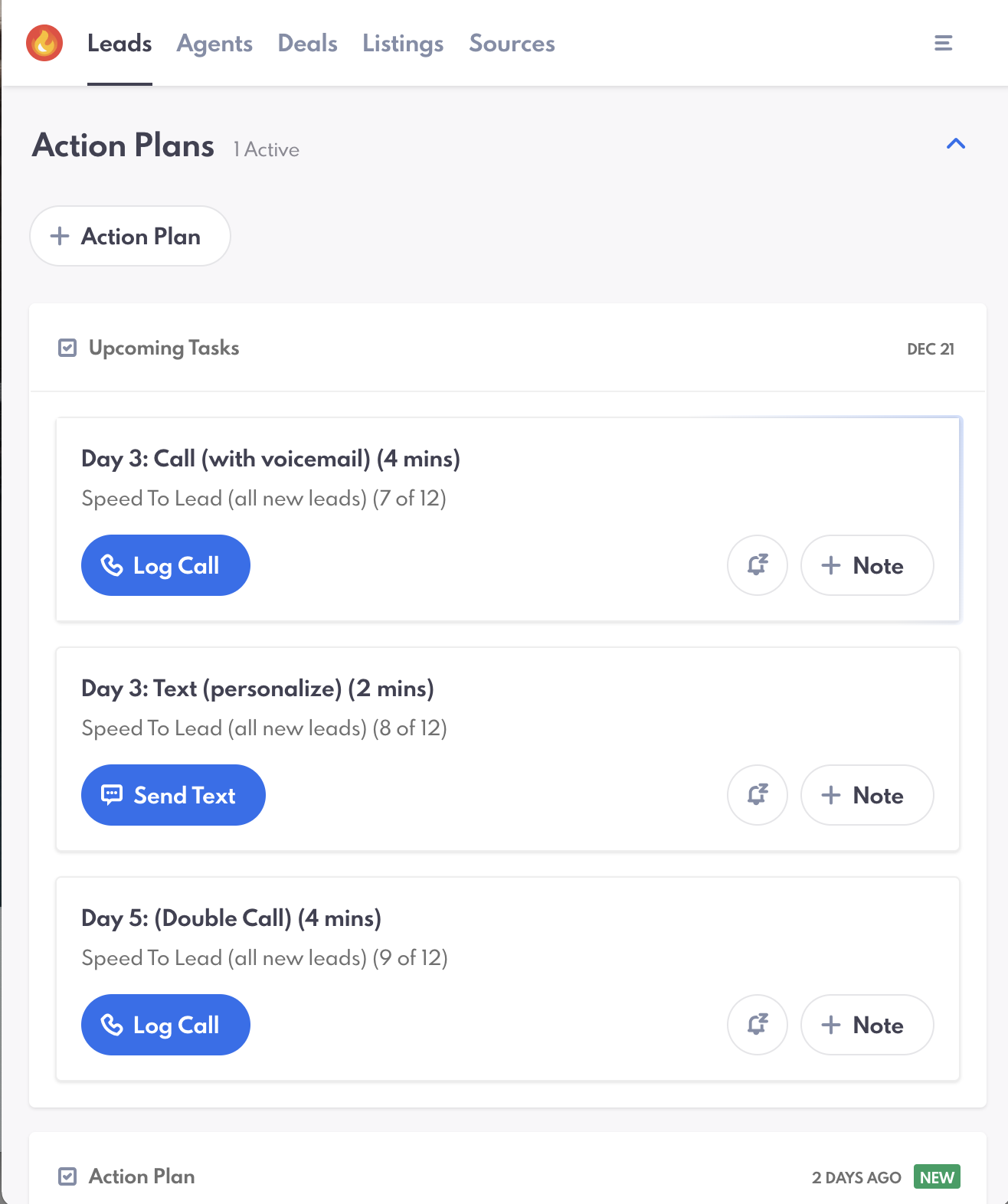Snooze the Day 5 Double Call task
This screenshot has height=1204, width=1008.
pos(757,1025)
